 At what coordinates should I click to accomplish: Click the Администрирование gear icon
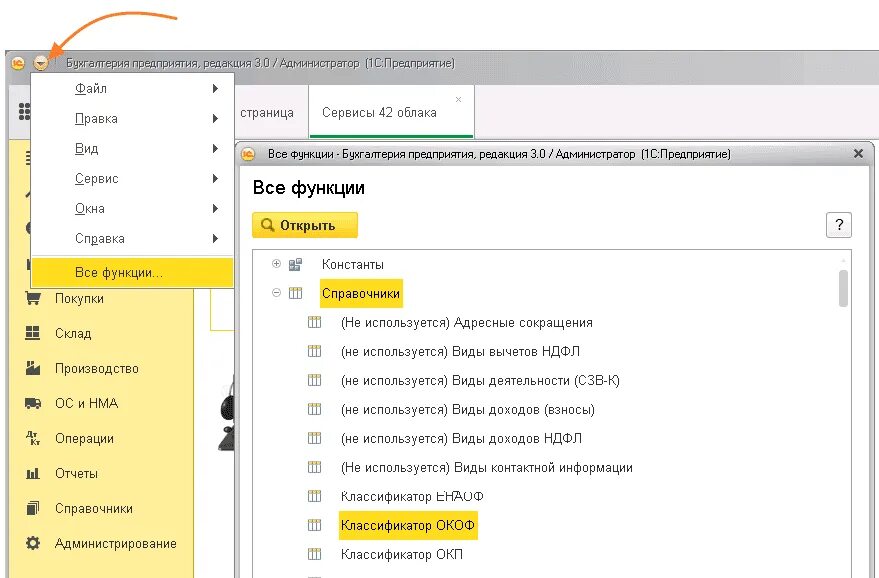[x=33, y=543]
